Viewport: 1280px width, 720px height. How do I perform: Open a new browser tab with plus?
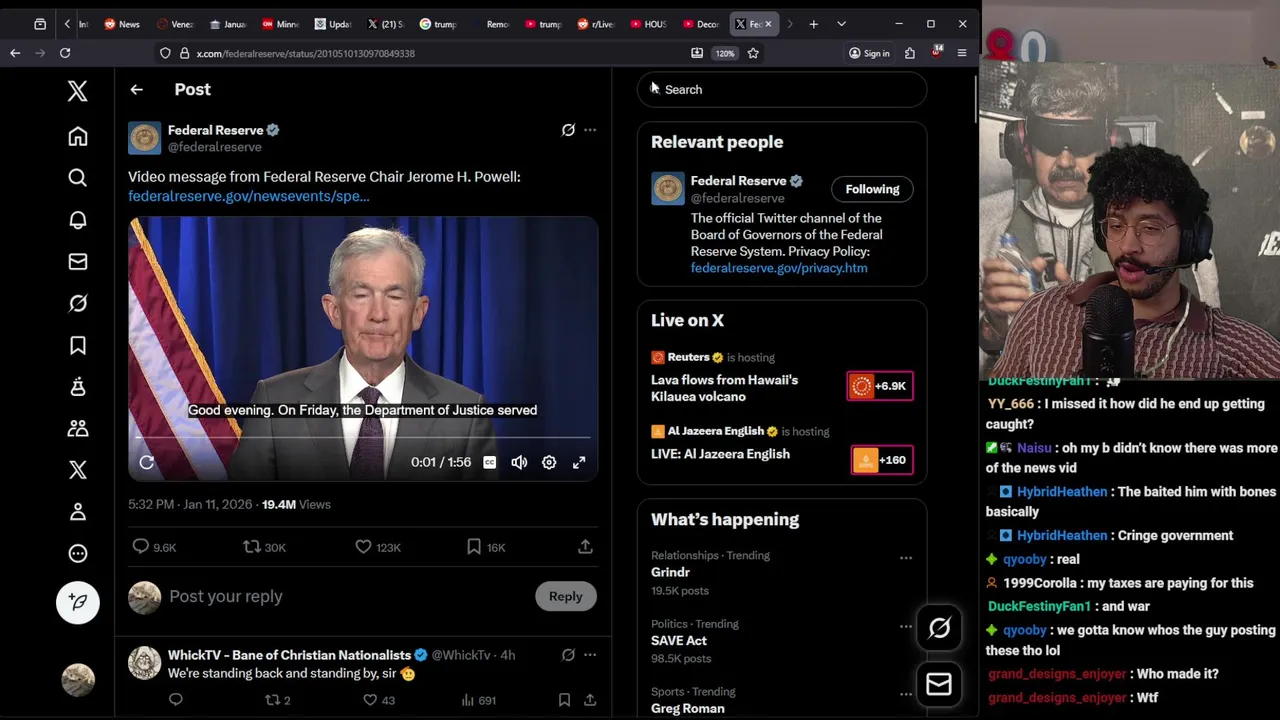tap(813, 24)
